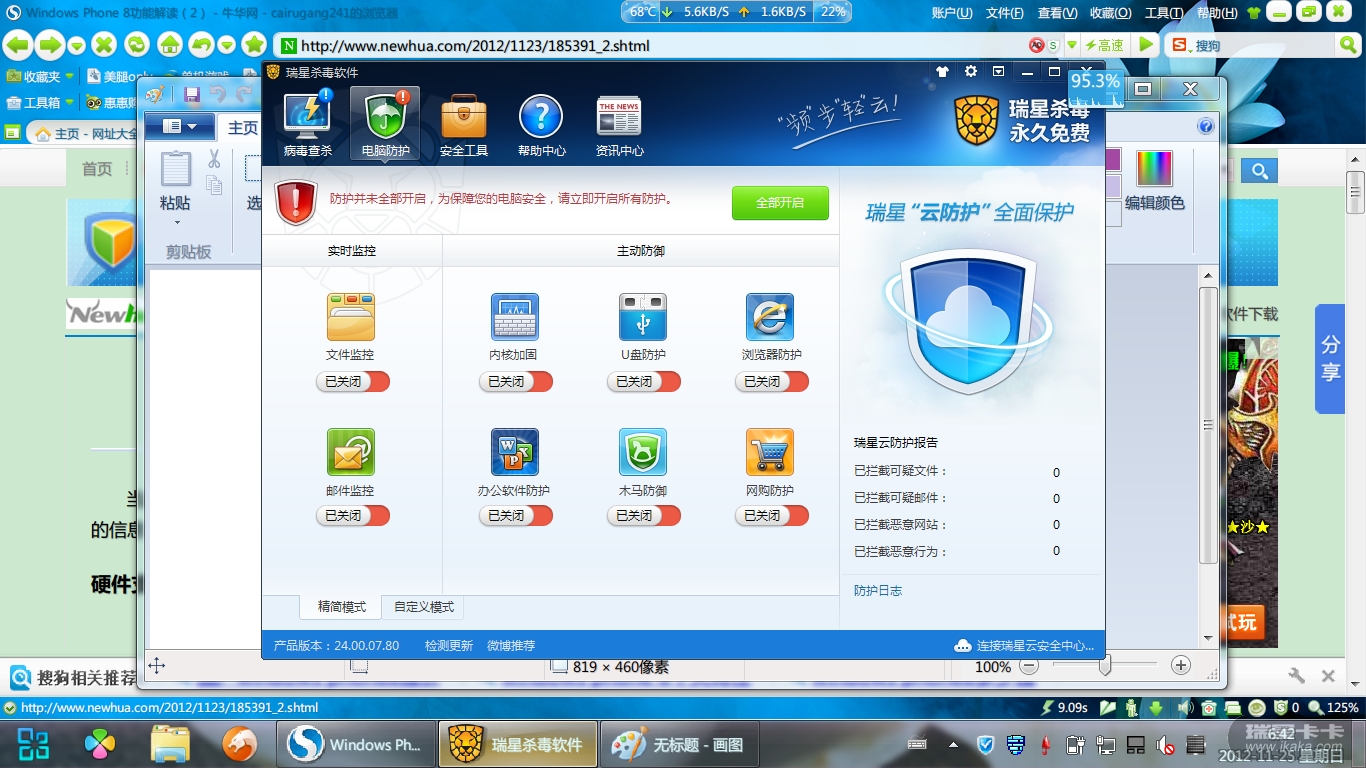Open the Paint file menu dropdown
The image size is (1366, 768).
179,126
